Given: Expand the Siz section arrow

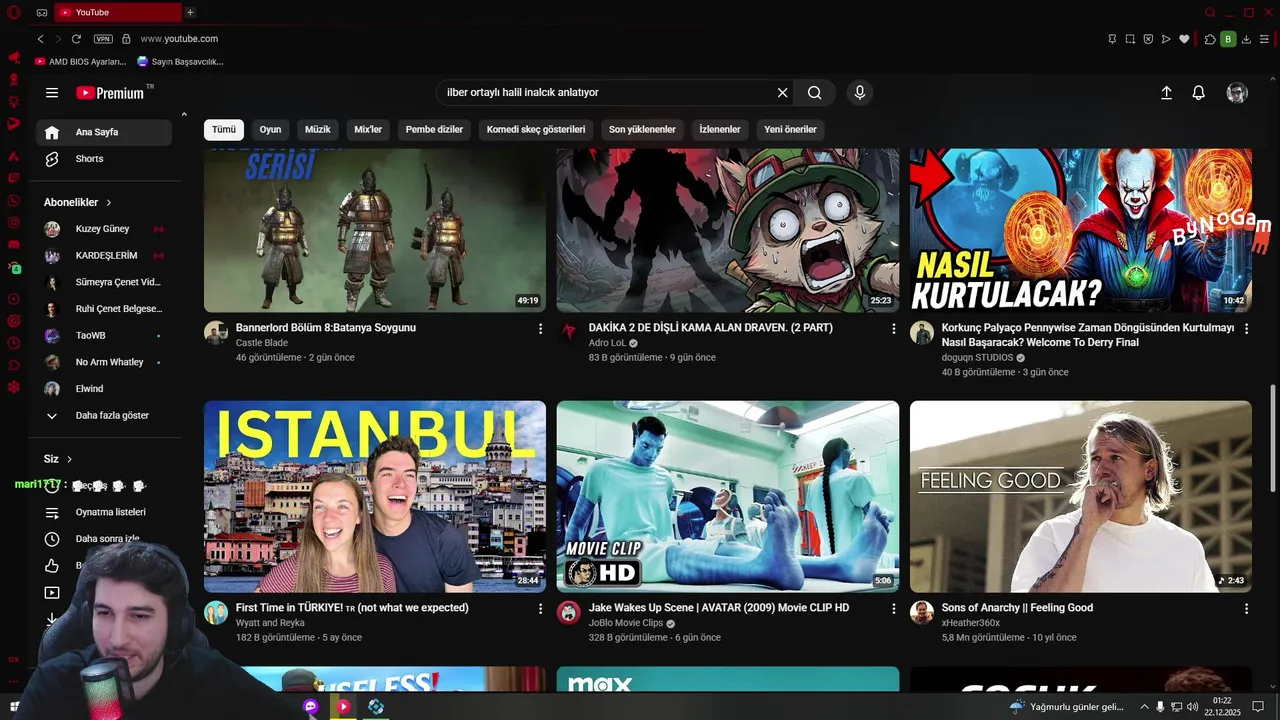Looking at the screenshot, I should pos(69,459).
